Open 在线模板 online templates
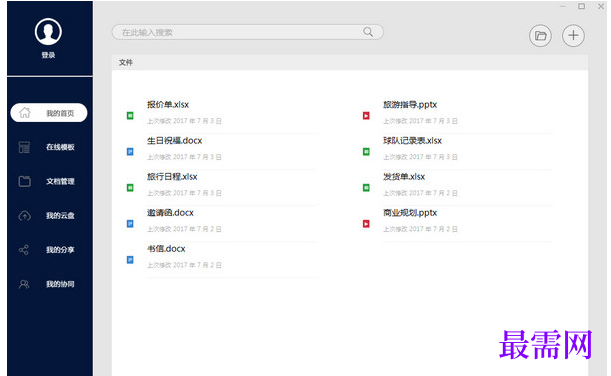 tap(60, 147)
